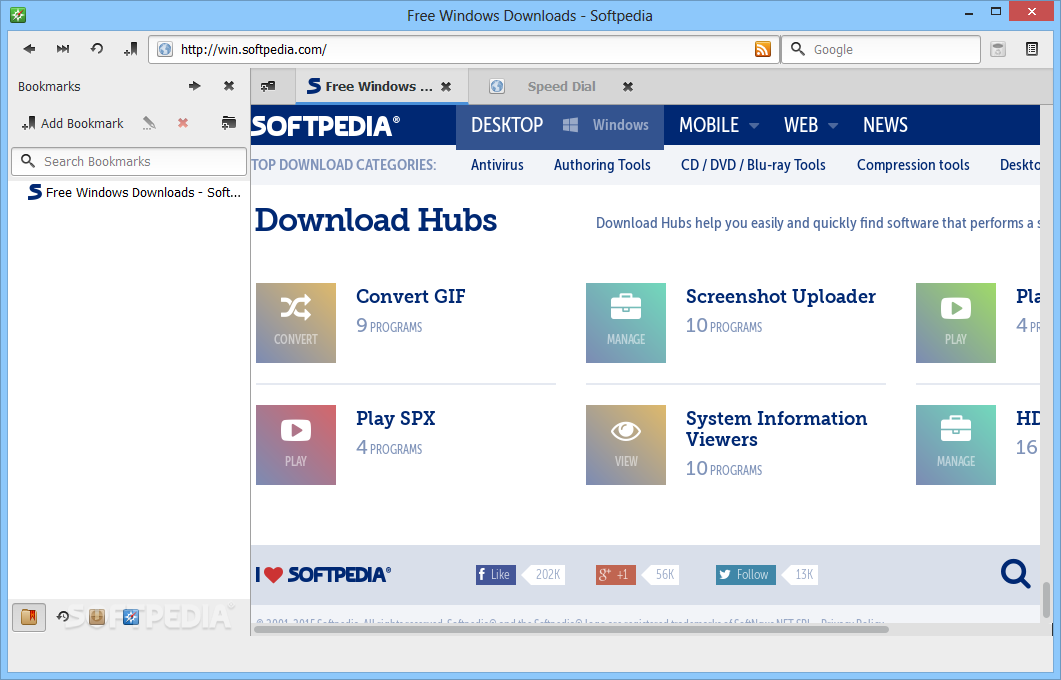Bookmark page via navigation toolbar bookmark icon
The image size is (1061, 680).
point(131,49)
